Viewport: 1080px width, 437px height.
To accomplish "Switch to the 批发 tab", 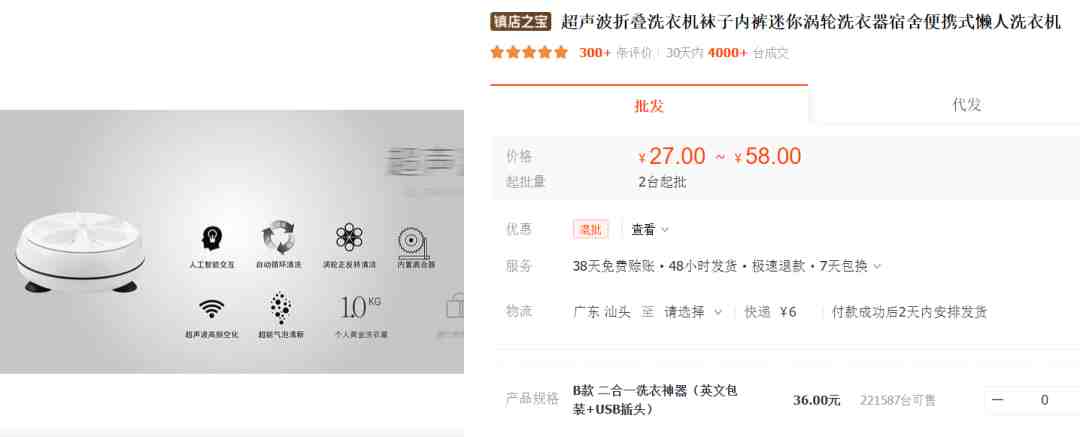I will click(649, 105).
